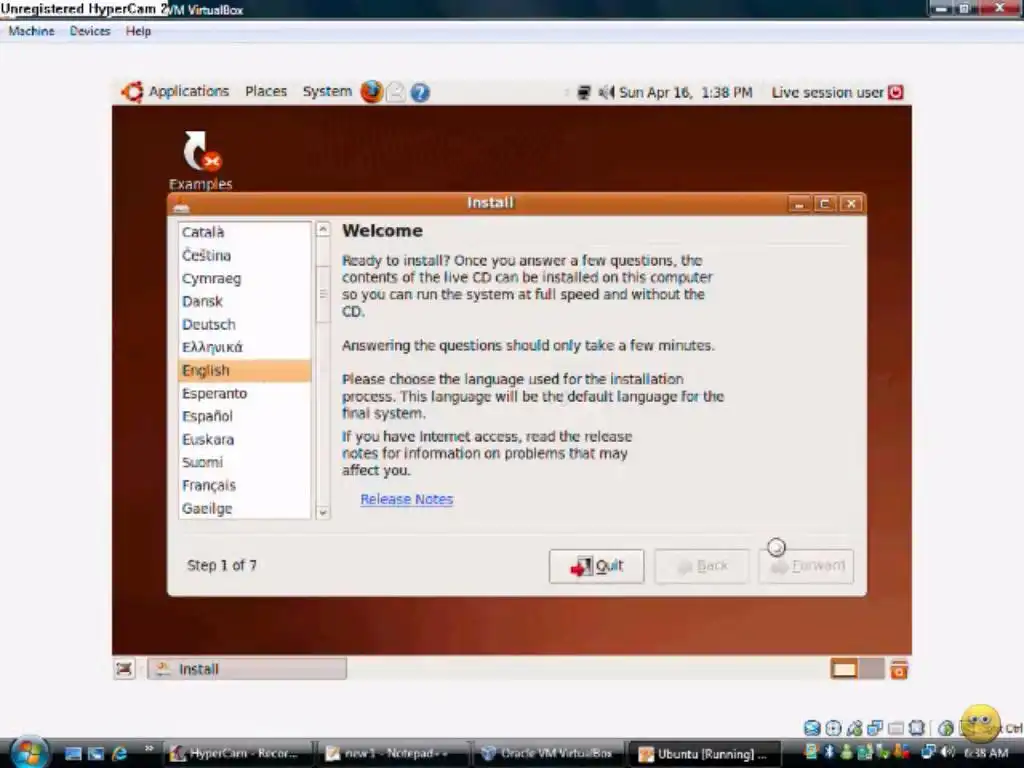The width and height of the screenshot is (1024, 768).
Task: Click the Show Desktop quick launch icon
Action: pos(73,754)
